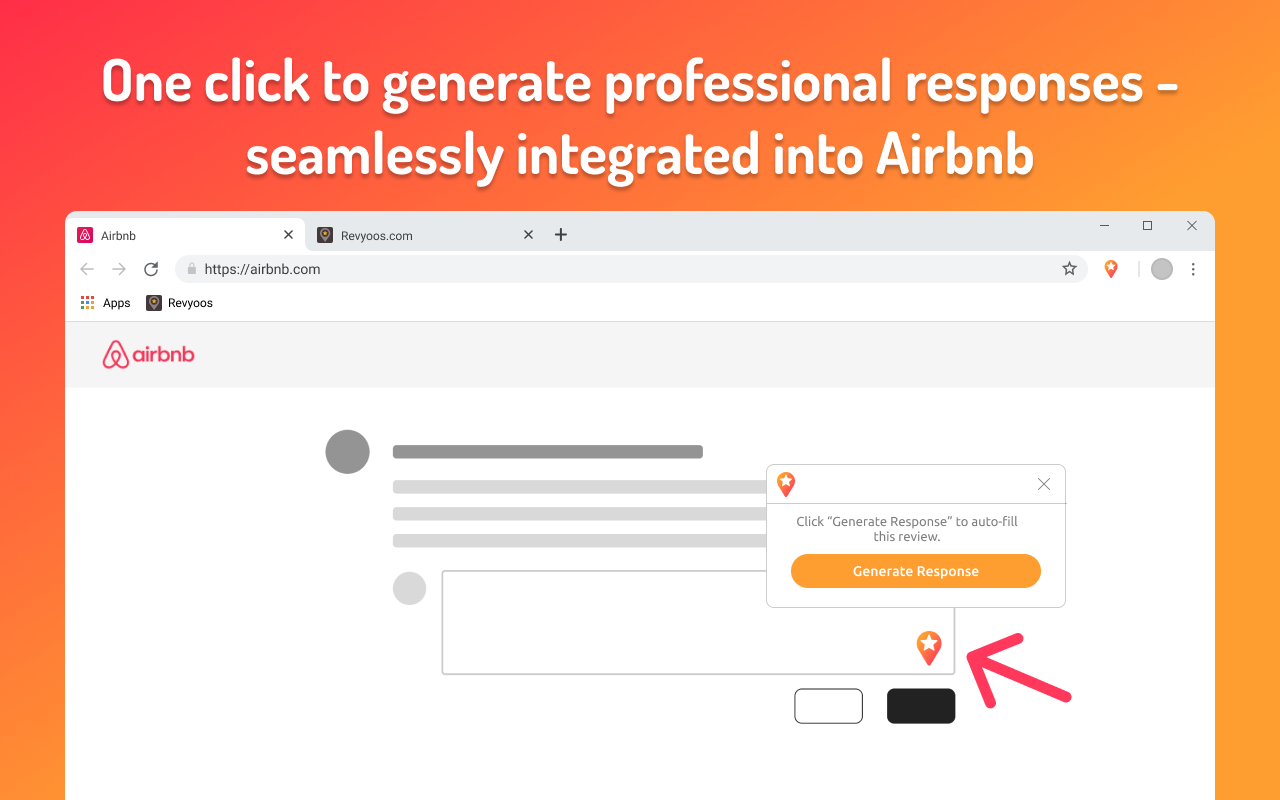Screen dimensions: 1280x800
Task: Minimize the browser window
Action: coord(1105,226)
